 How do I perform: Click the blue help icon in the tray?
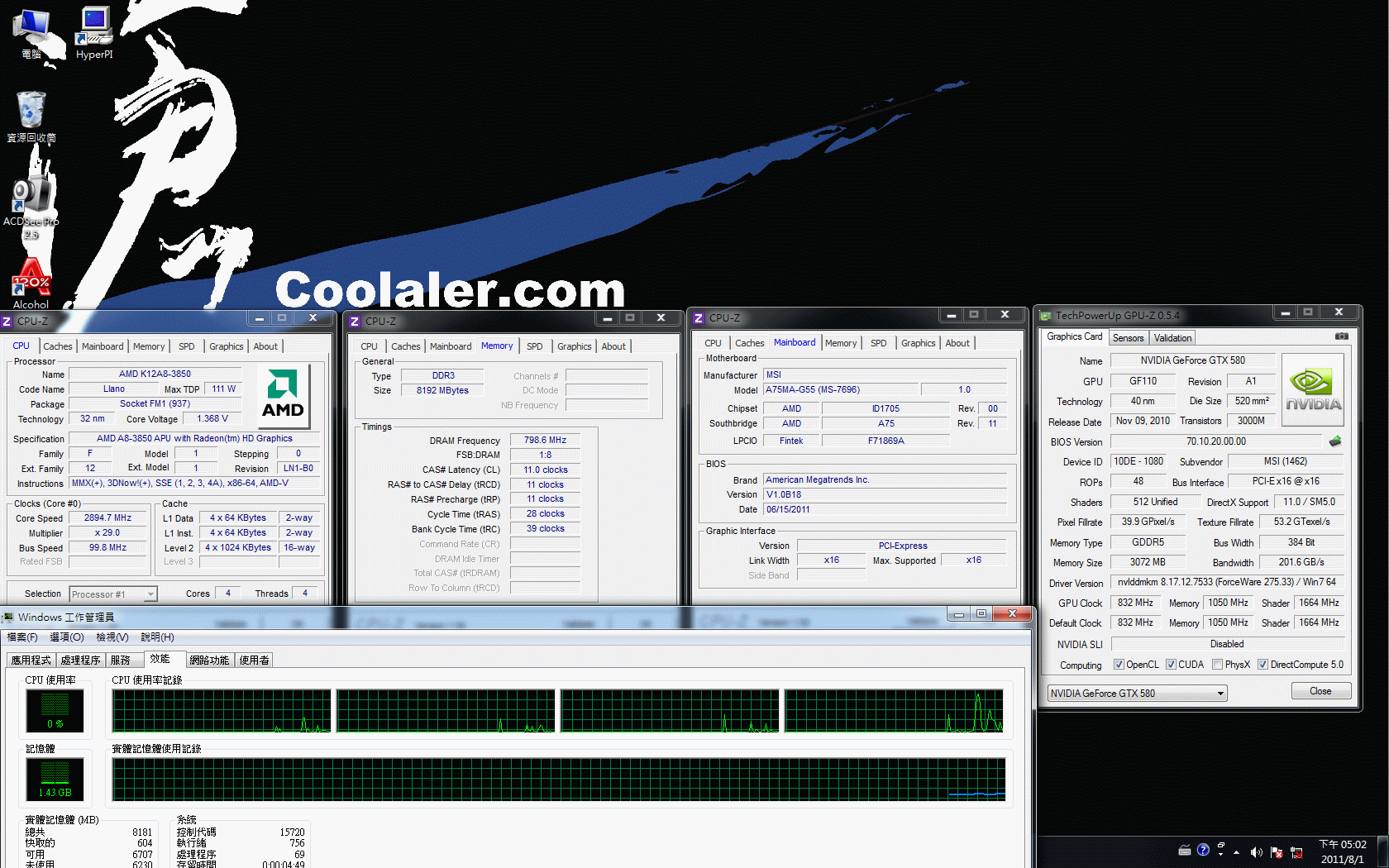pyautogui.click(x=1203, y=849)
